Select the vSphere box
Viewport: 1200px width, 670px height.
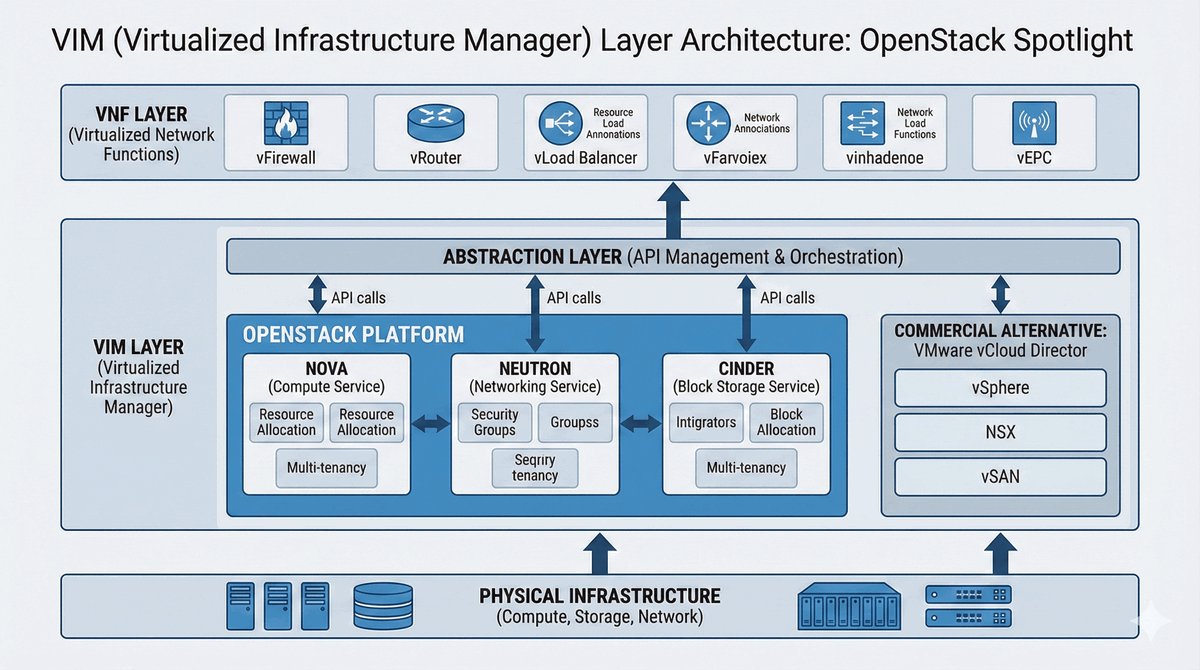1000,388
